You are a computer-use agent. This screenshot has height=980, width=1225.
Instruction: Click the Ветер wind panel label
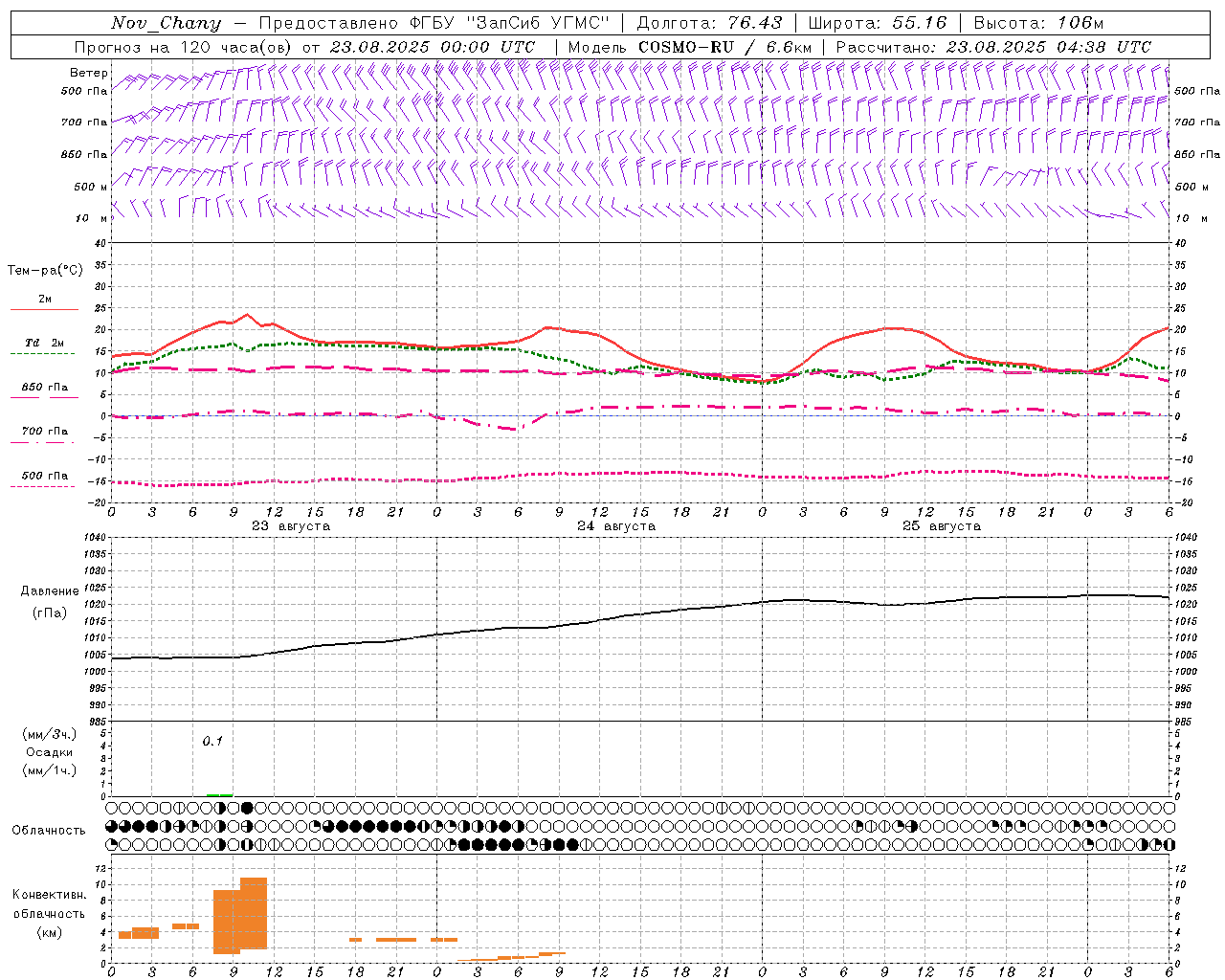point(89,73)
